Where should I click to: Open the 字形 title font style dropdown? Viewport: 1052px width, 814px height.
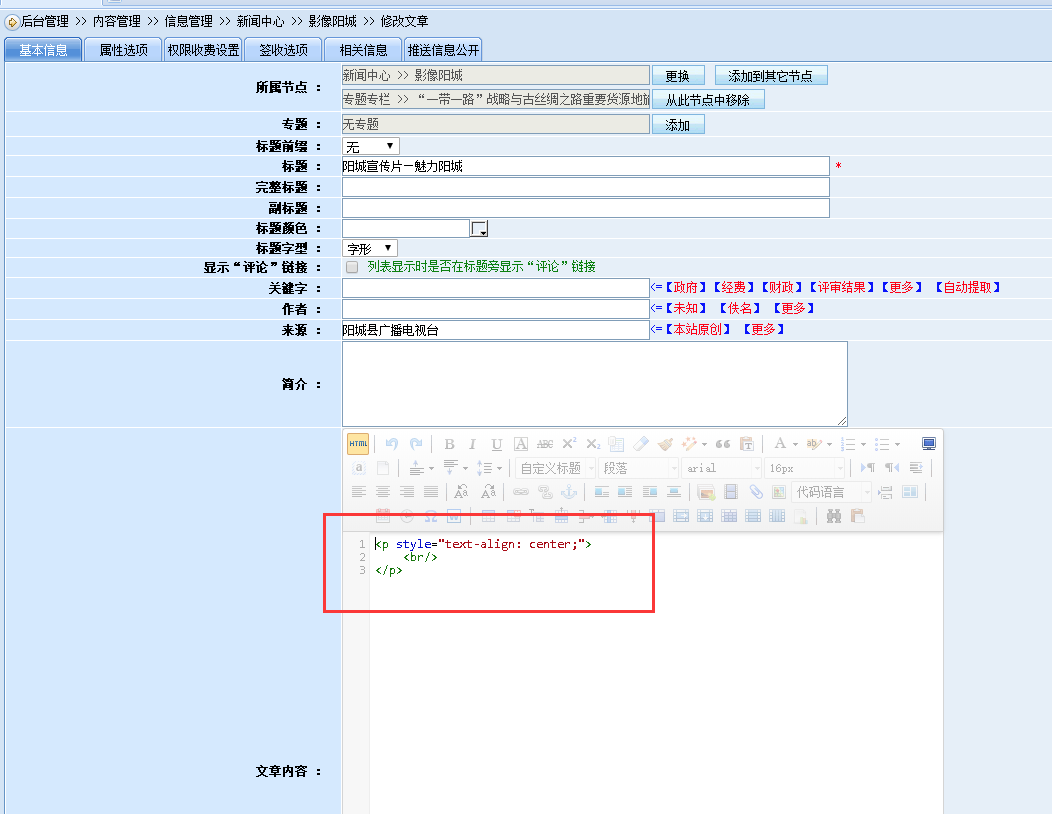point(370,248)
